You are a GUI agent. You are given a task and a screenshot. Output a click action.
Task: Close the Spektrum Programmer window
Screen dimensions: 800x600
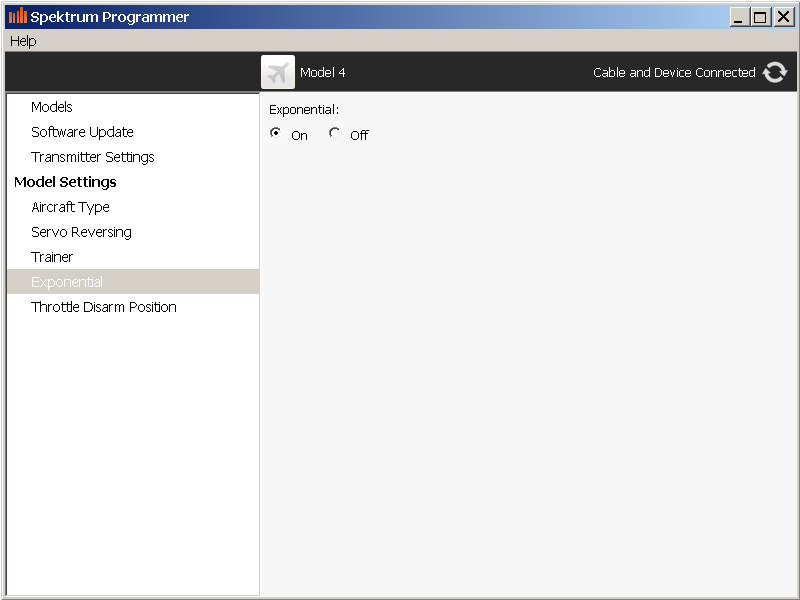click(783, 17)
